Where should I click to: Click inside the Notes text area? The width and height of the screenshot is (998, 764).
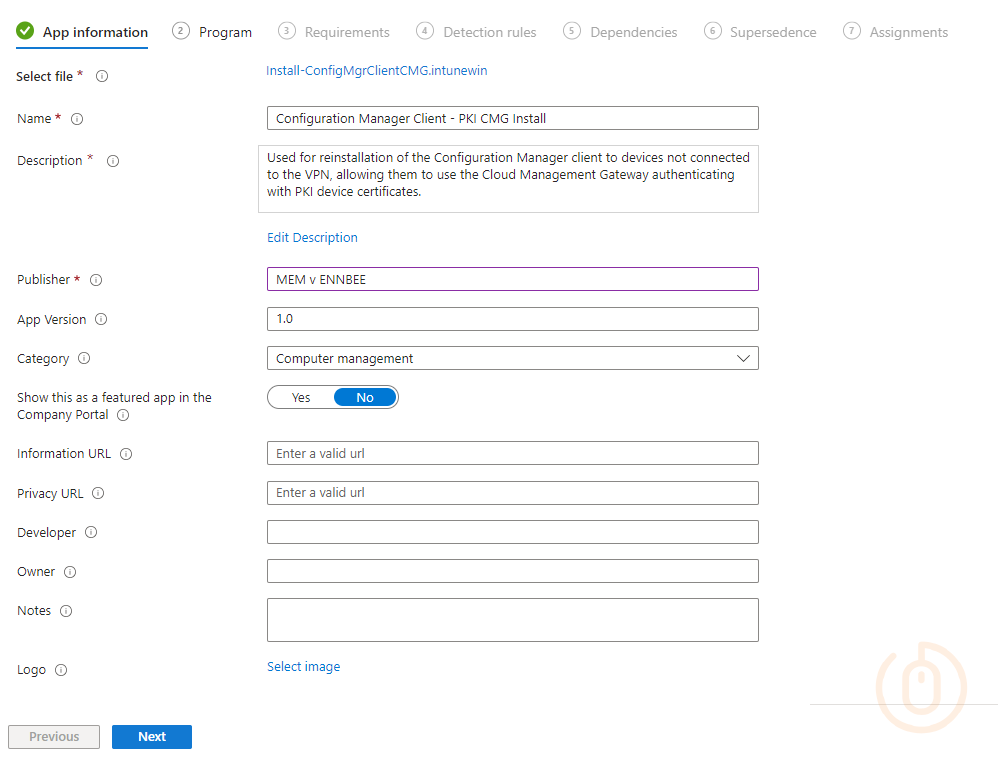(512, 620)
